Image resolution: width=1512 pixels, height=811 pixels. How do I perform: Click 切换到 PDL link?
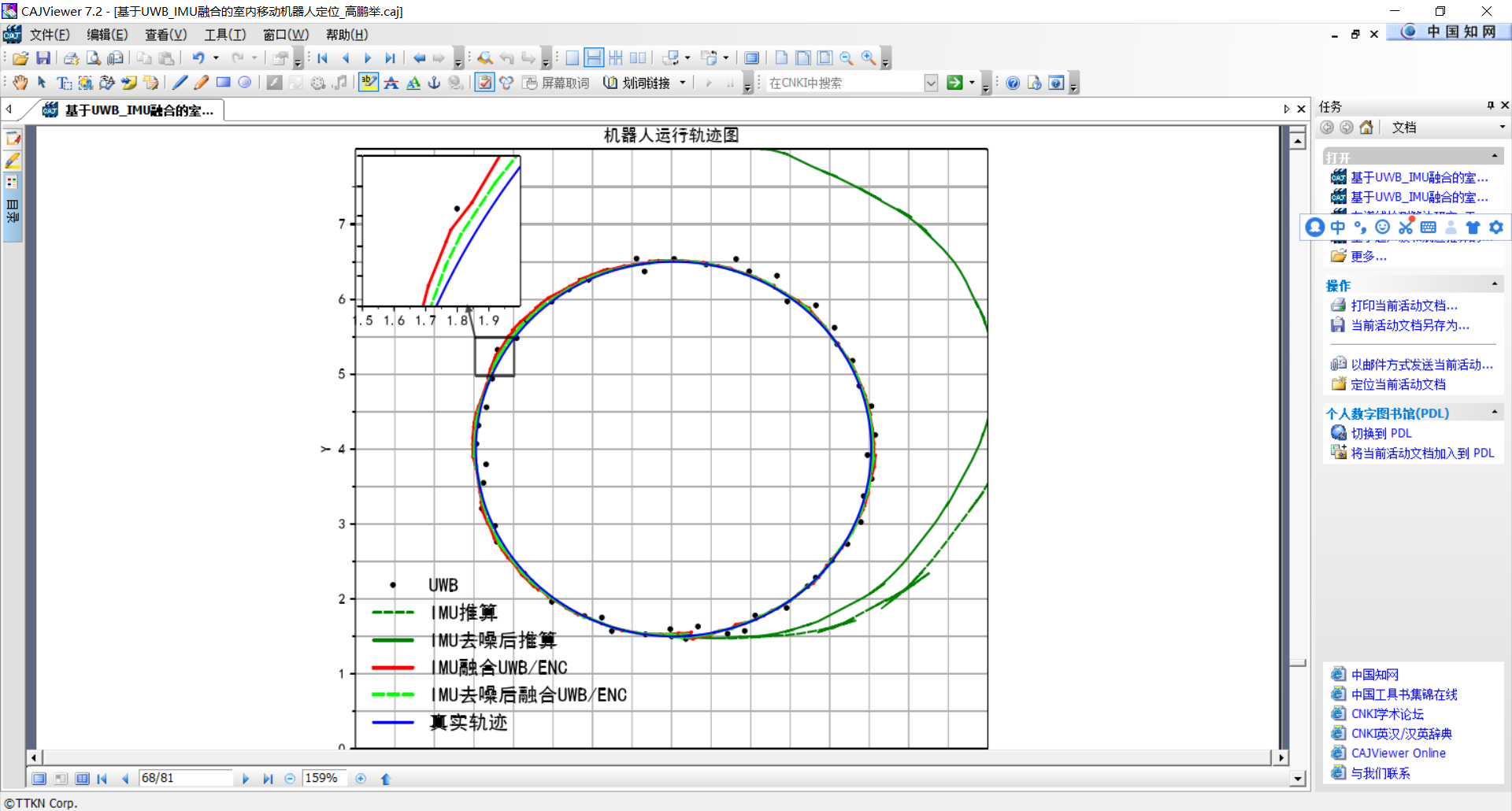[1381, 433]
